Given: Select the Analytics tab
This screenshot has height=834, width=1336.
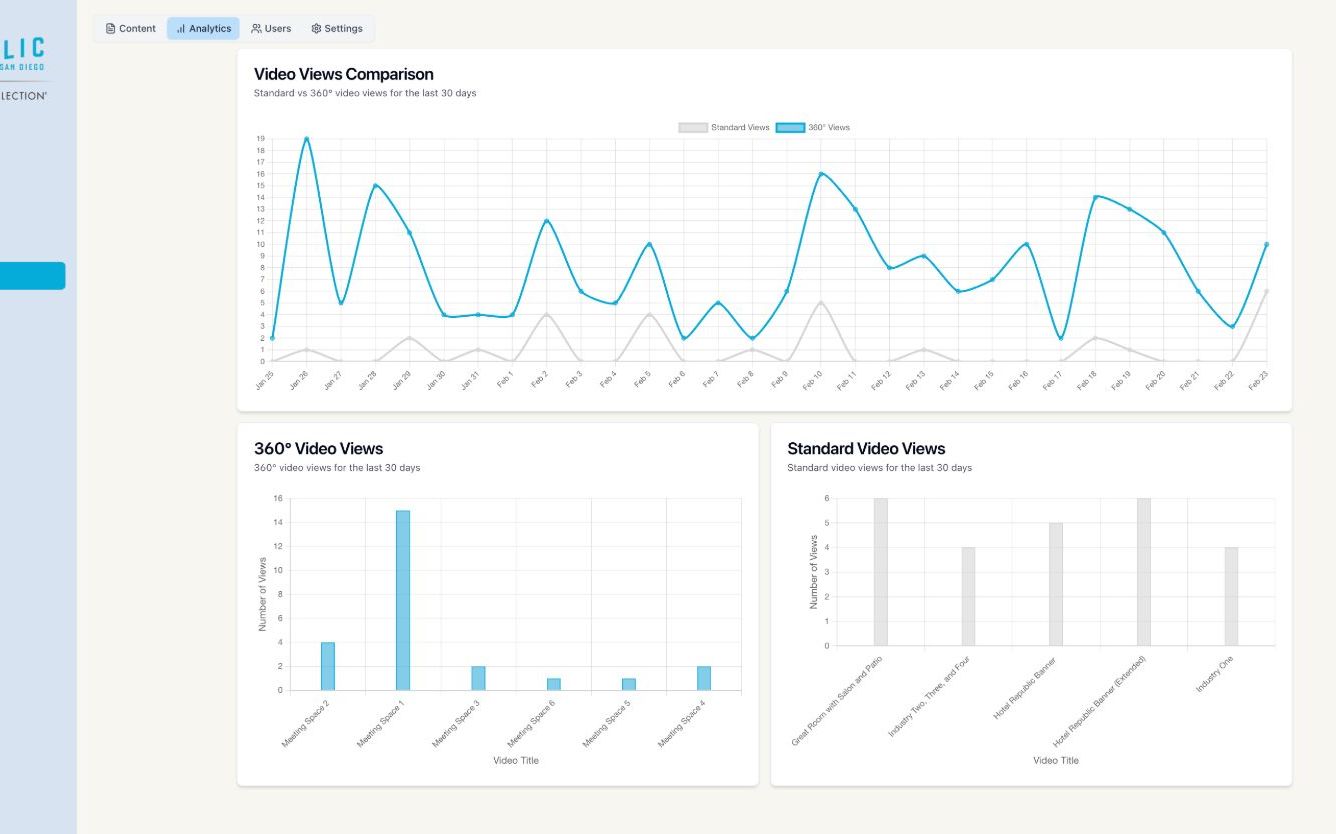Looking at the screenshot, I should tap(203, 29).
